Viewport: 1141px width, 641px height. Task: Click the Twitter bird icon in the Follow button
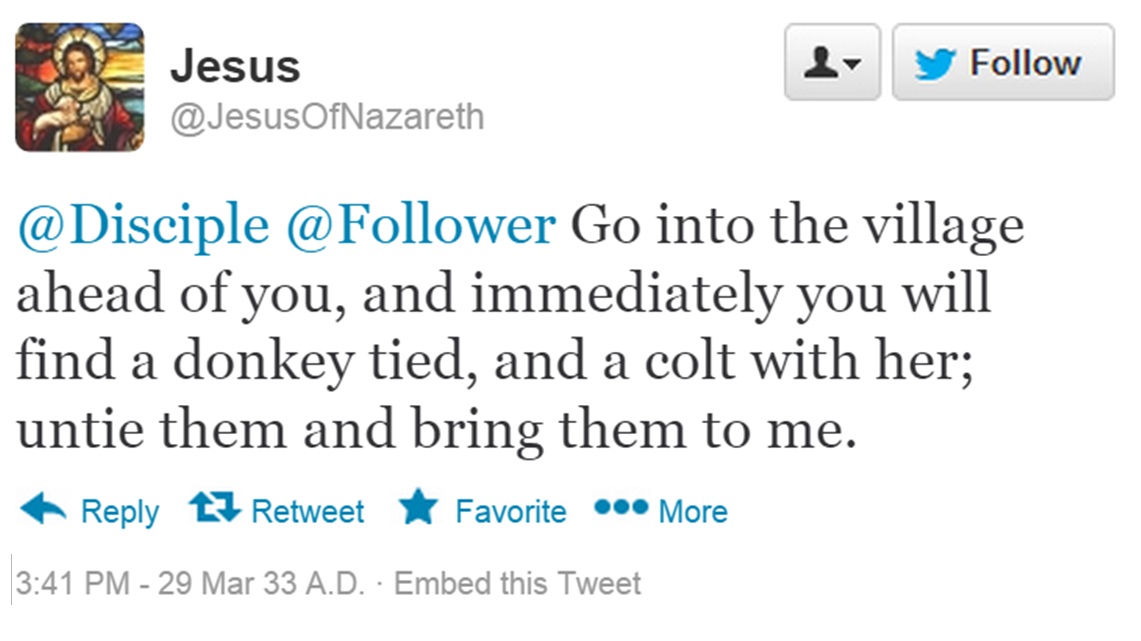(935, 64)
